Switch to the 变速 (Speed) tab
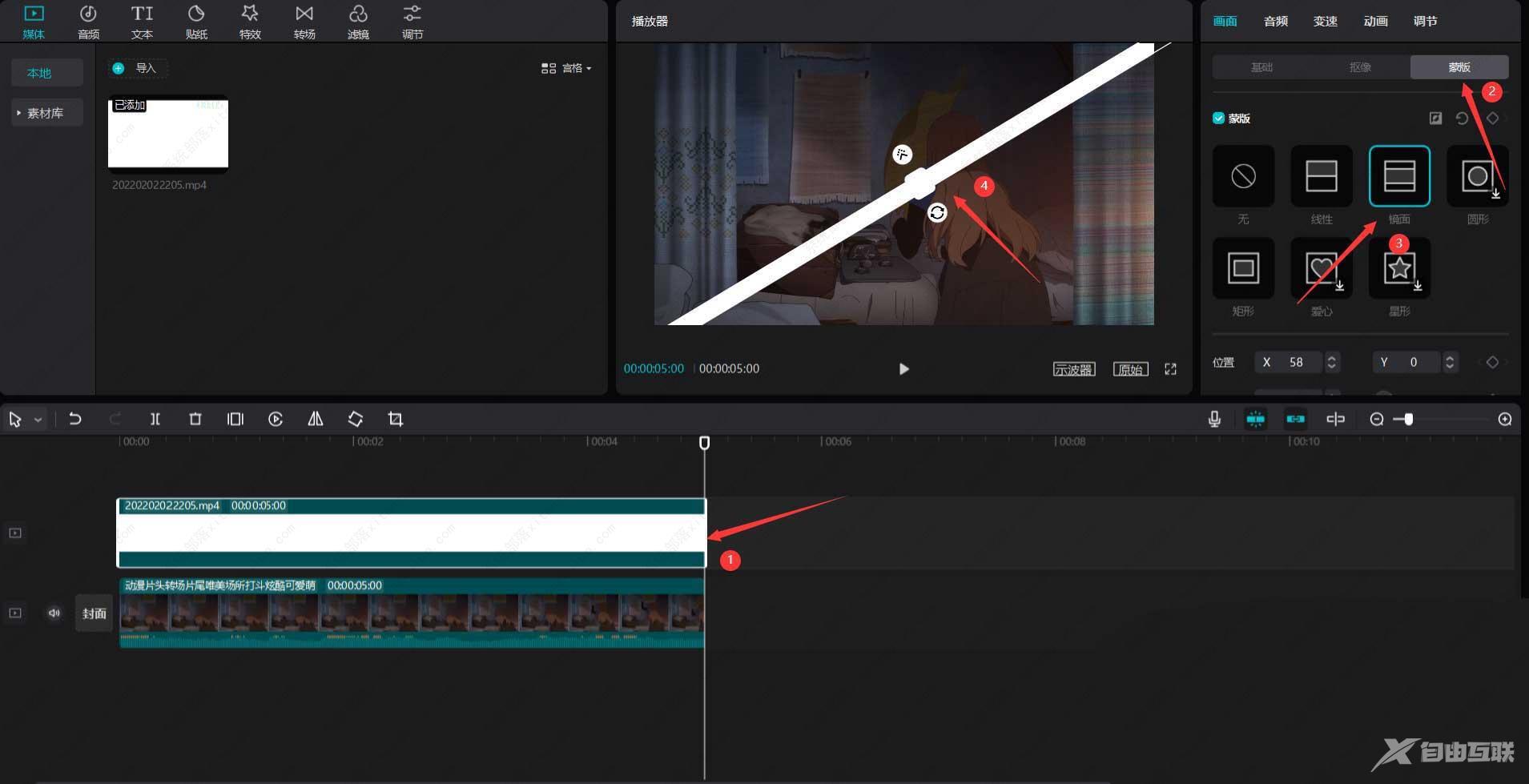The width and height of the screenshot is (1529, 784). coord(1325,22)
